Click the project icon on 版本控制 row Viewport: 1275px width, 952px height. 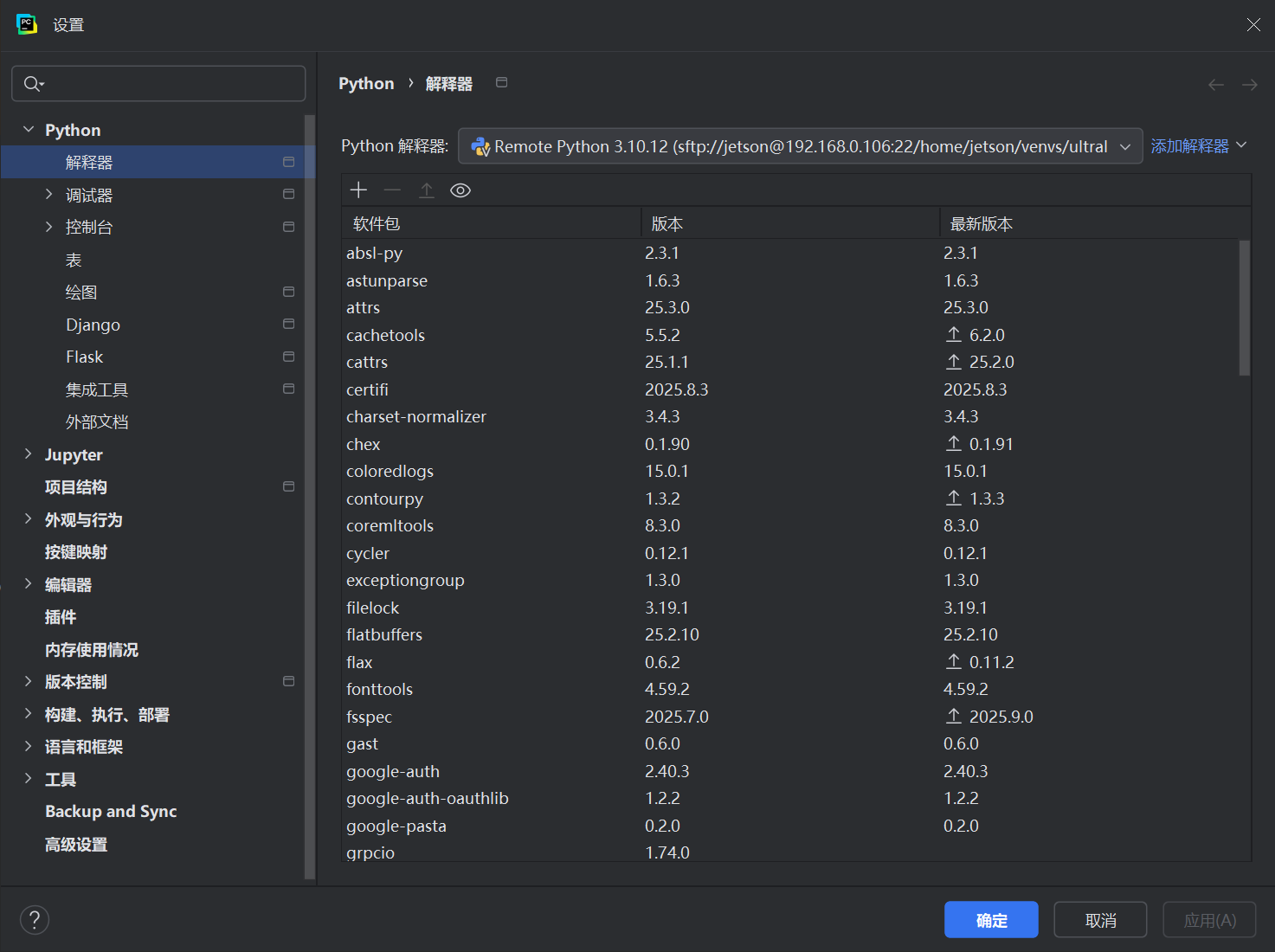288,681
